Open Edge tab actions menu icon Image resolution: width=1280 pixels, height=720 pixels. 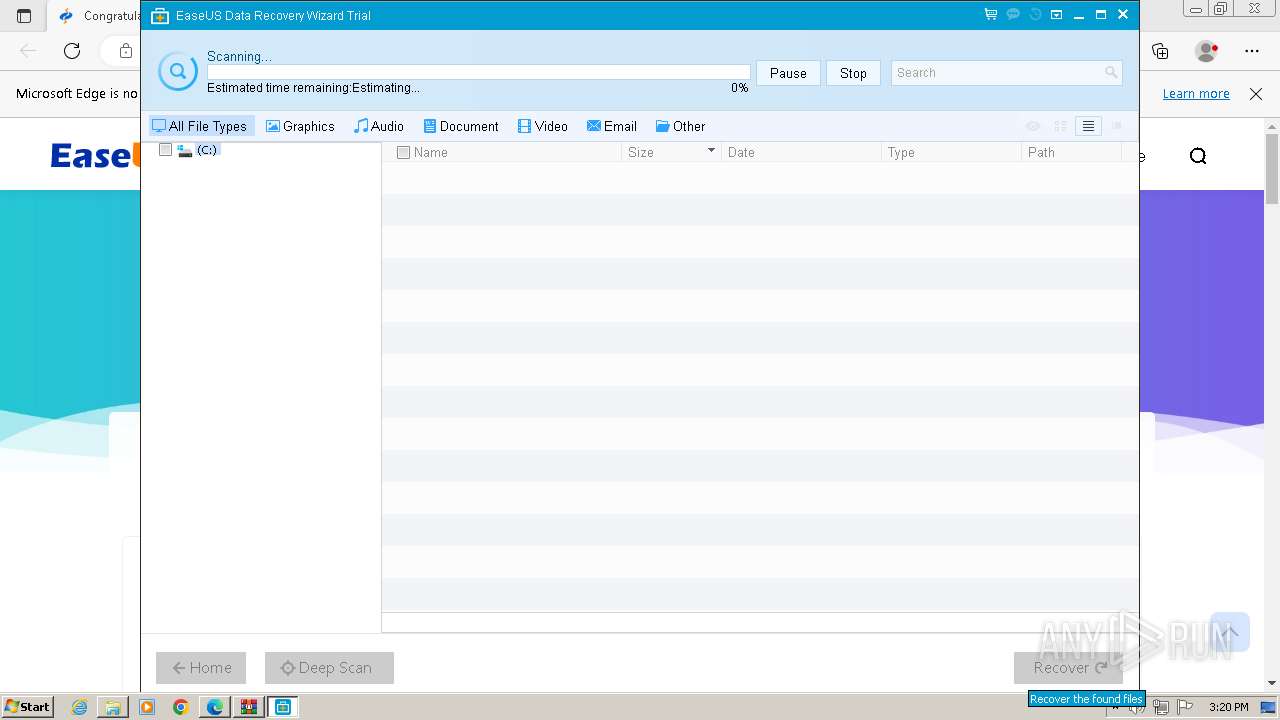tap(24, 16)
